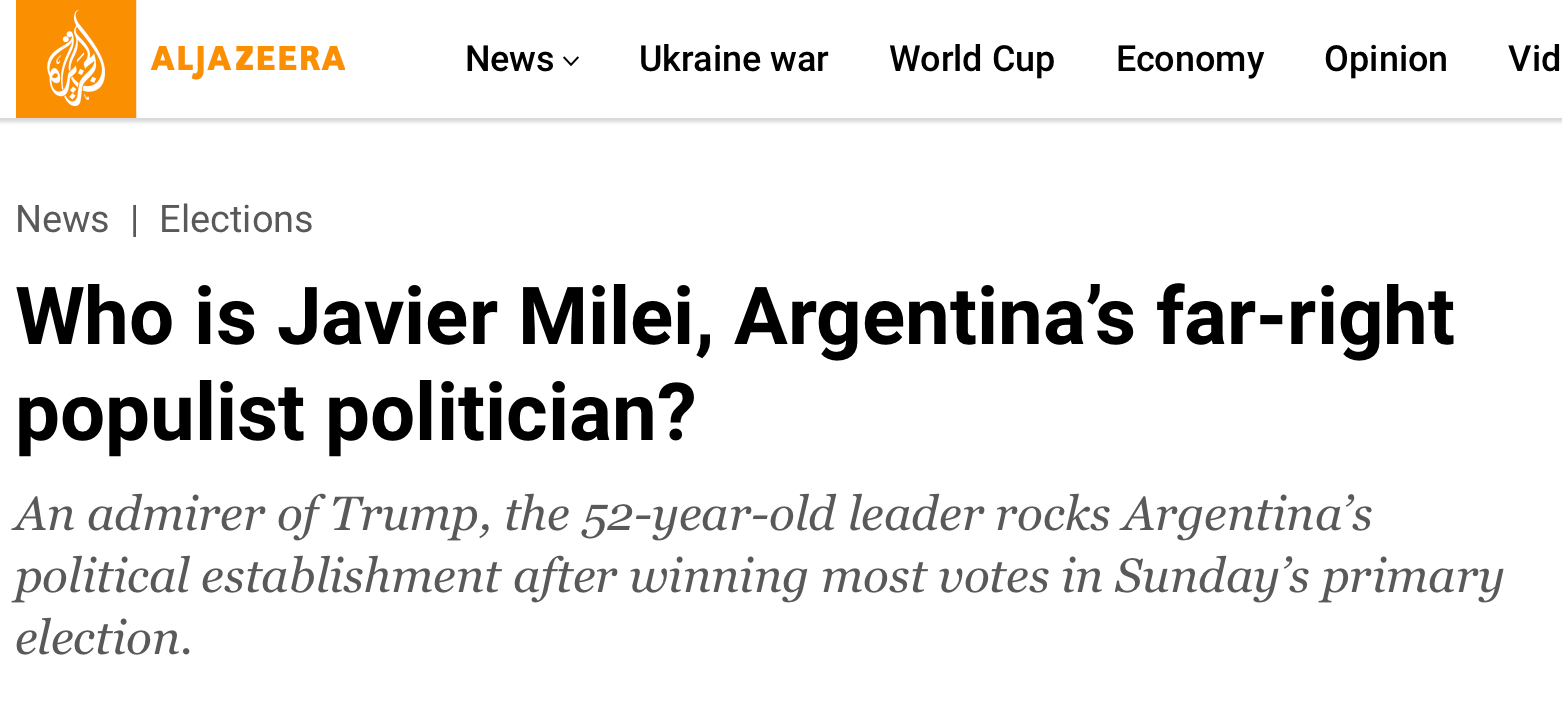
Task: Select the Opinion tab in the header
Action: pos(1385,60)
